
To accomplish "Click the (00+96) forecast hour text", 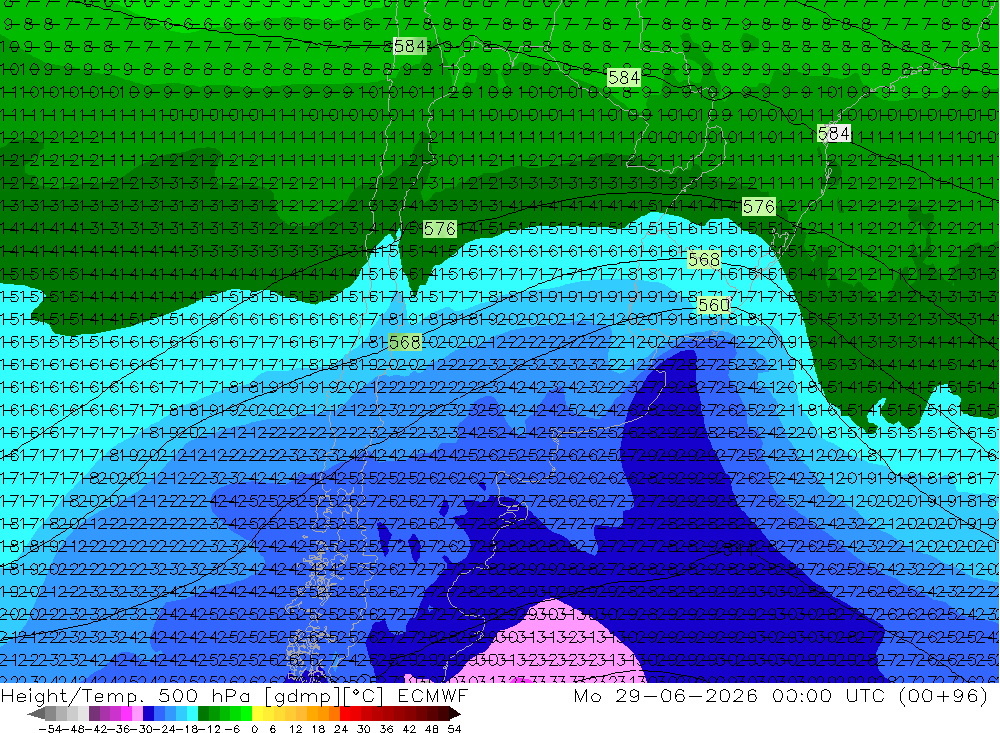I will click(944, 696).
